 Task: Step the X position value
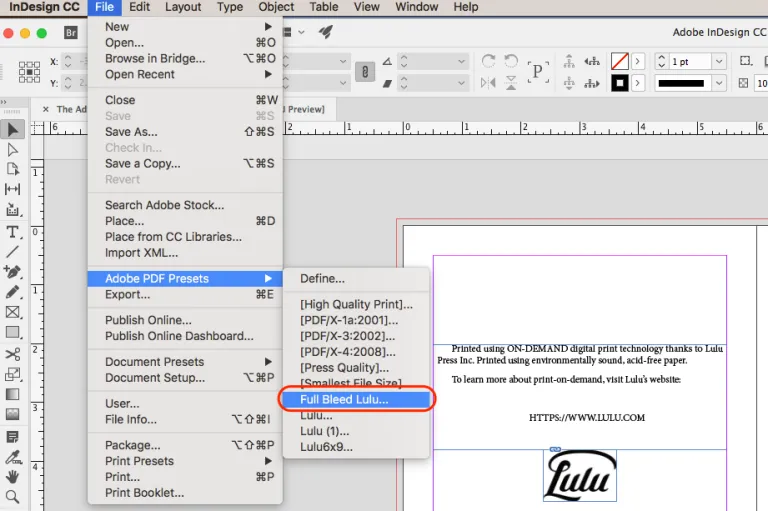(x=68, y=62)
